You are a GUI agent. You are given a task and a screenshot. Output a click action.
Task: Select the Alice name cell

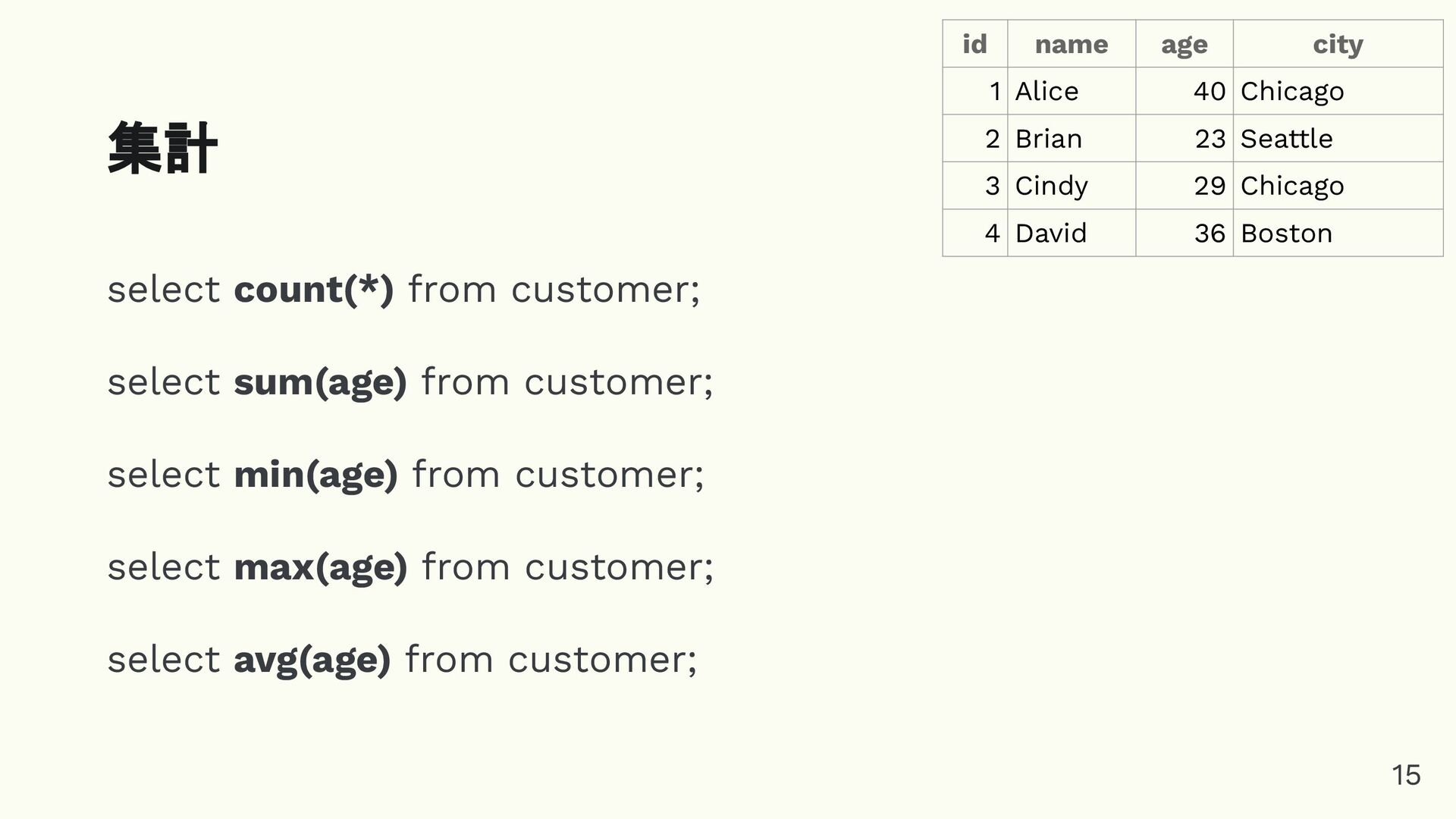coord(1072,91)
